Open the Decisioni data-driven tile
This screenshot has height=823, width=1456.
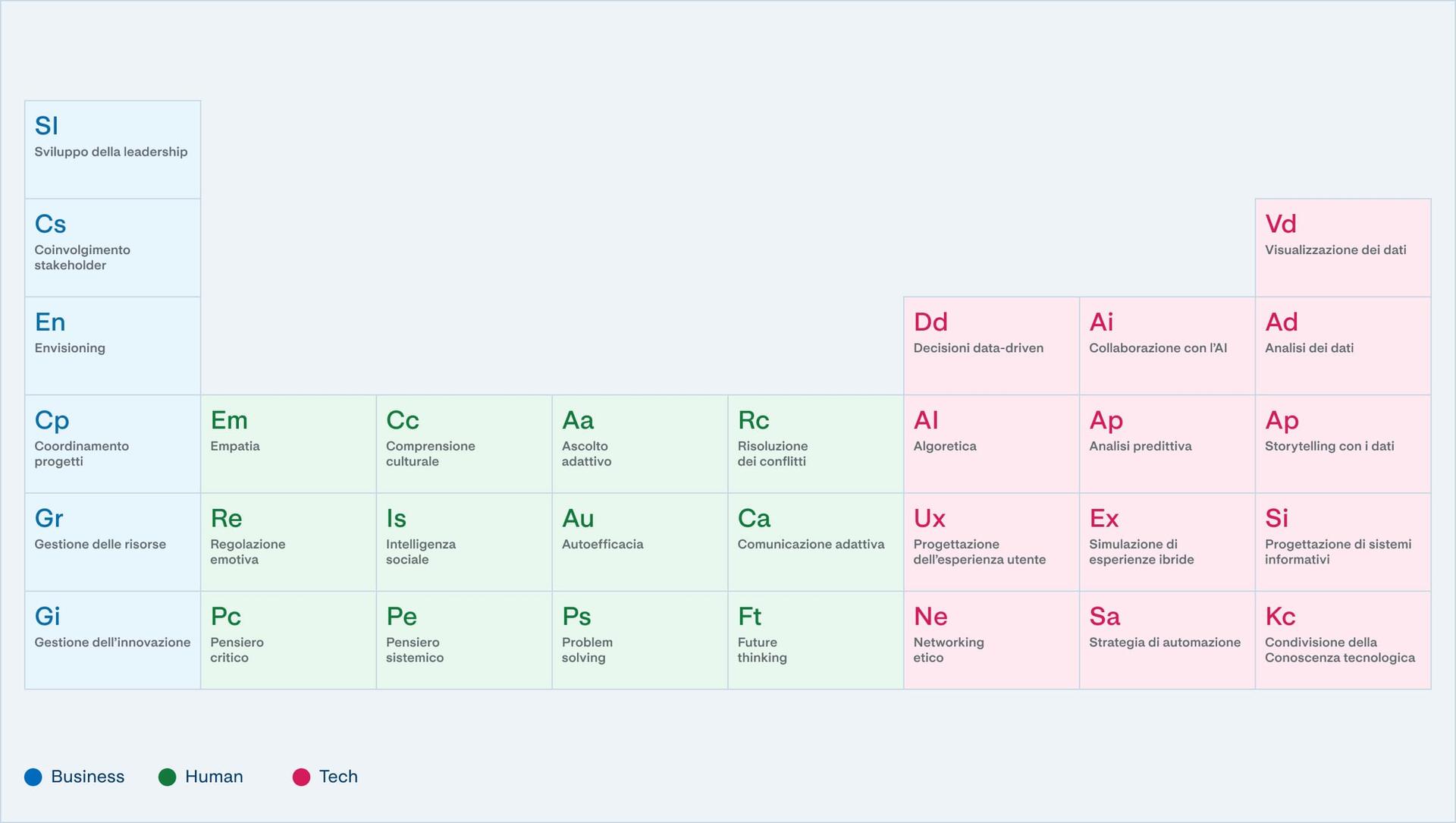point(990,345)
